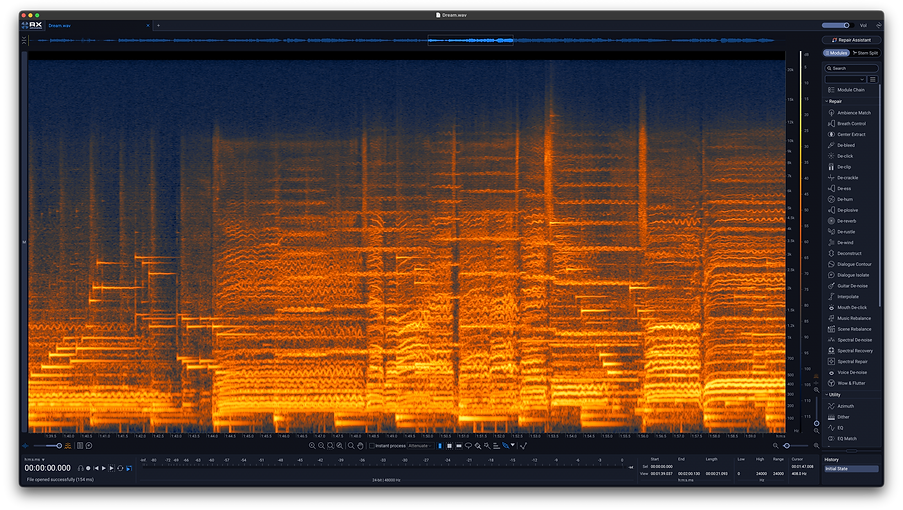Rewind to start of file
This screenshot has height=510, width=903.
(x=96, y=468)
